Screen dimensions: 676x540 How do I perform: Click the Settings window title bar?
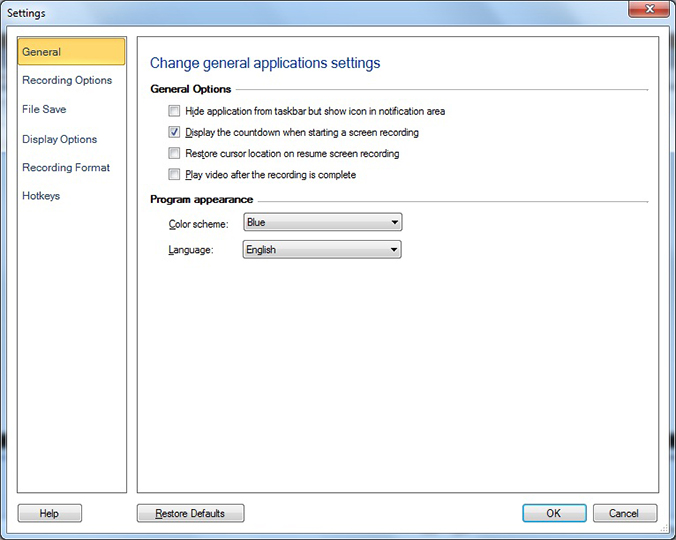[300, 12]
